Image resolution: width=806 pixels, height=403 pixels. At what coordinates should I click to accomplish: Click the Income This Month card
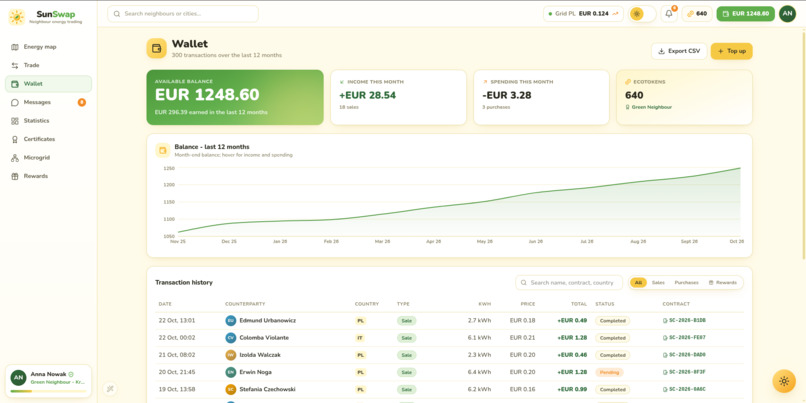pyautogui.click(x=398, y=97)
